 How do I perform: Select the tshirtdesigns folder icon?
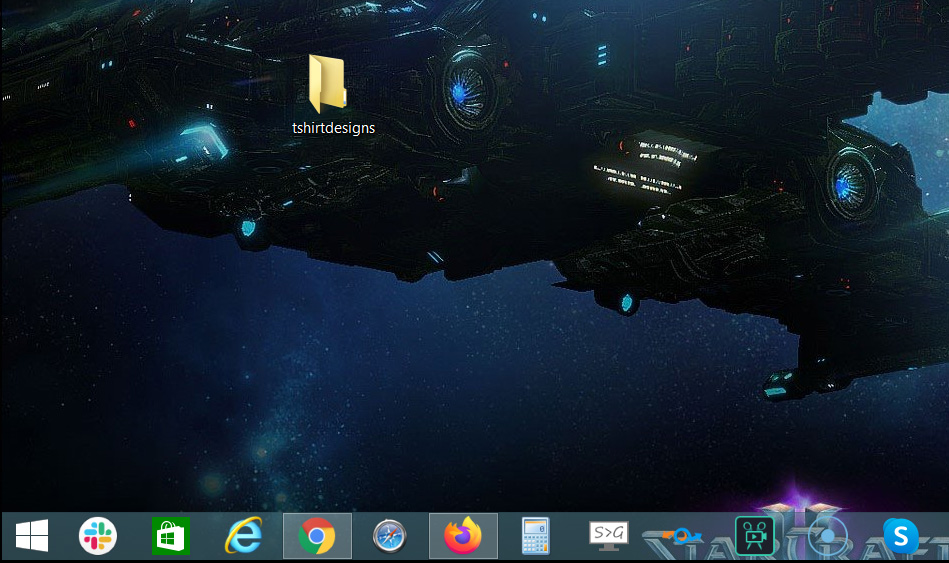[x=327, y=83]
